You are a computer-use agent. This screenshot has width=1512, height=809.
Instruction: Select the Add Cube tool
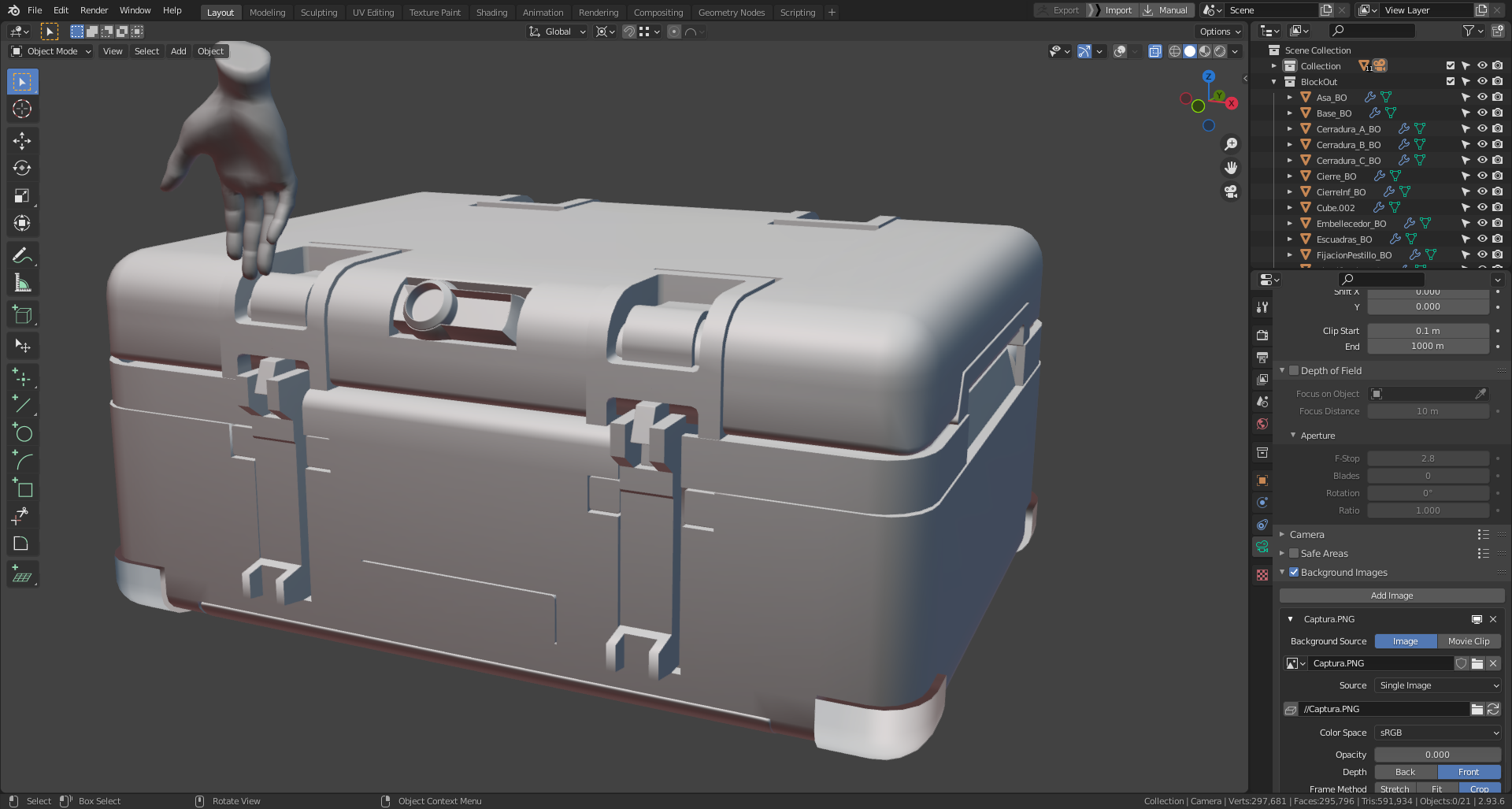pos(22,315)
